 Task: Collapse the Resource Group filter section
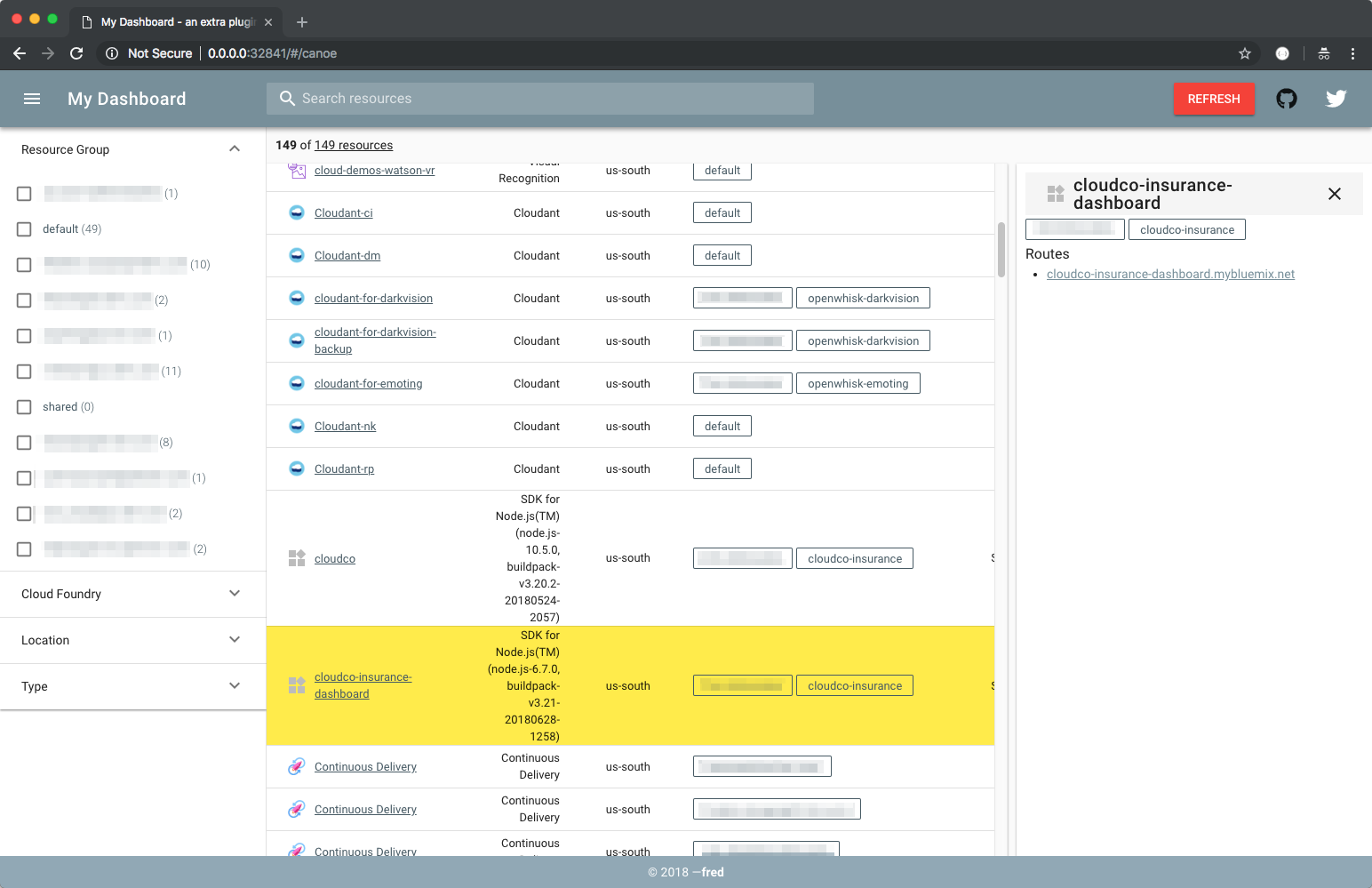235,148
